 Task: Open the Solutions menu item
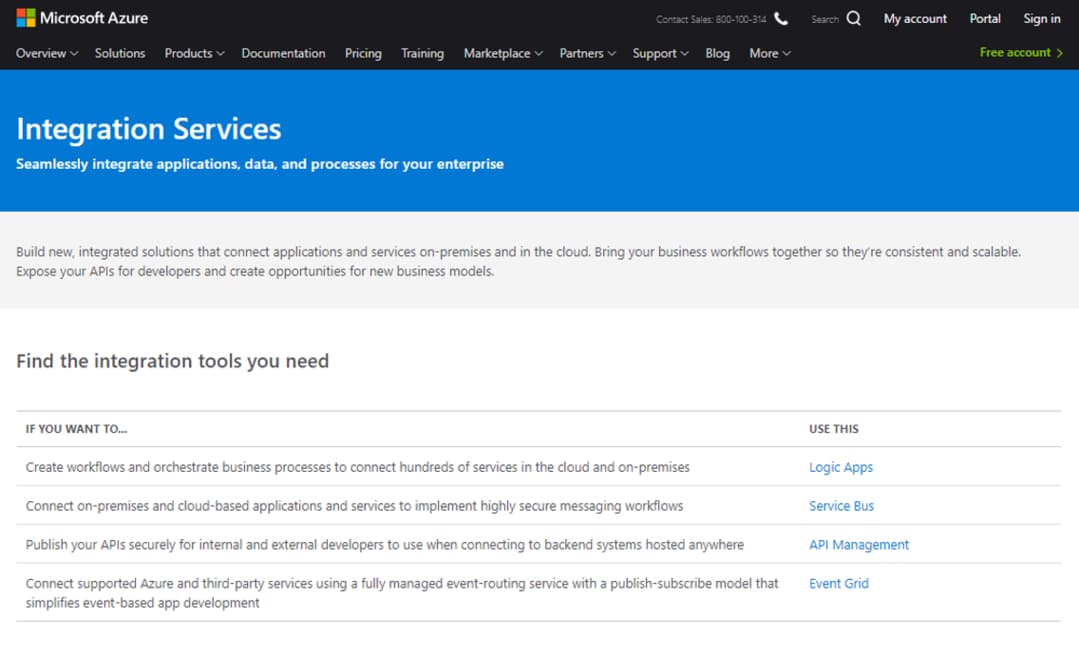120,53
